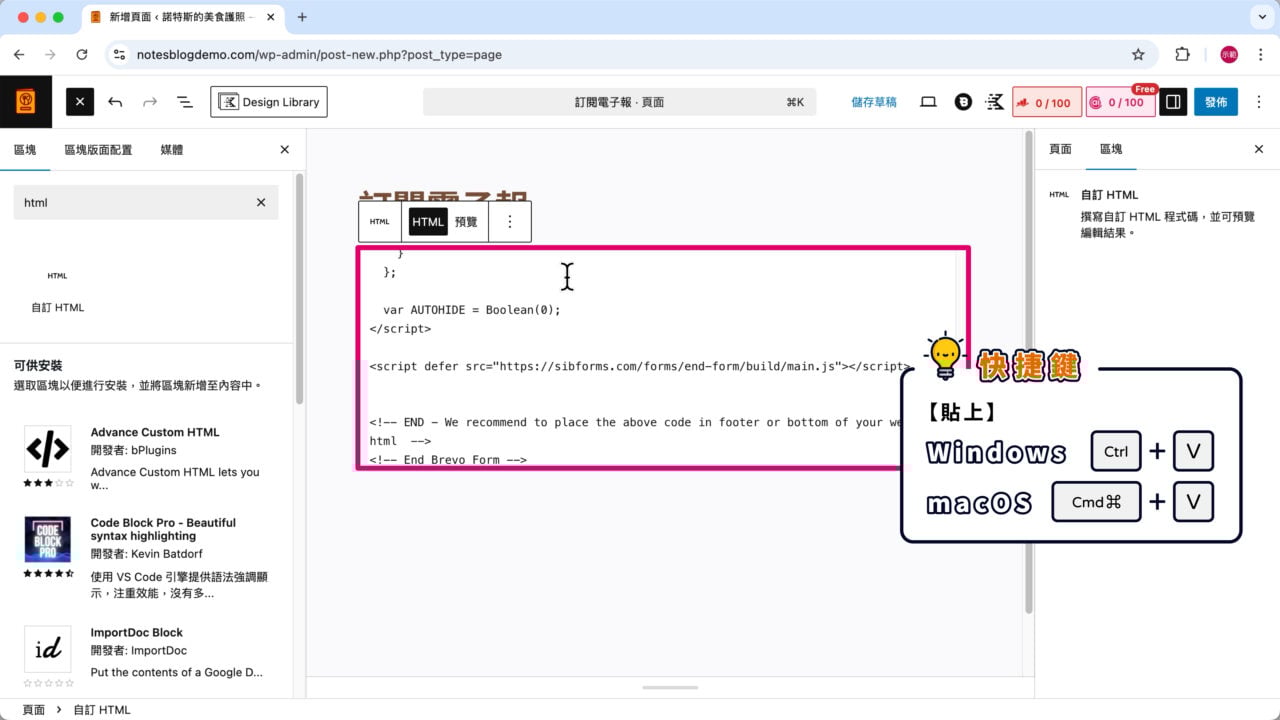Open the editor options menu at top-right

(x=1258, y=101)
